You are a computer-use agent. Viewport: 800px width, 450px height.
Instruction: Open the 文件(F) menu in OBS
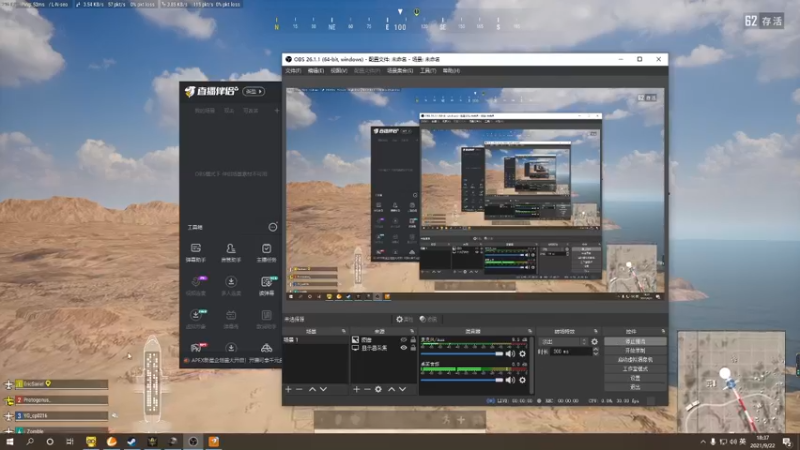coord(293,70)
